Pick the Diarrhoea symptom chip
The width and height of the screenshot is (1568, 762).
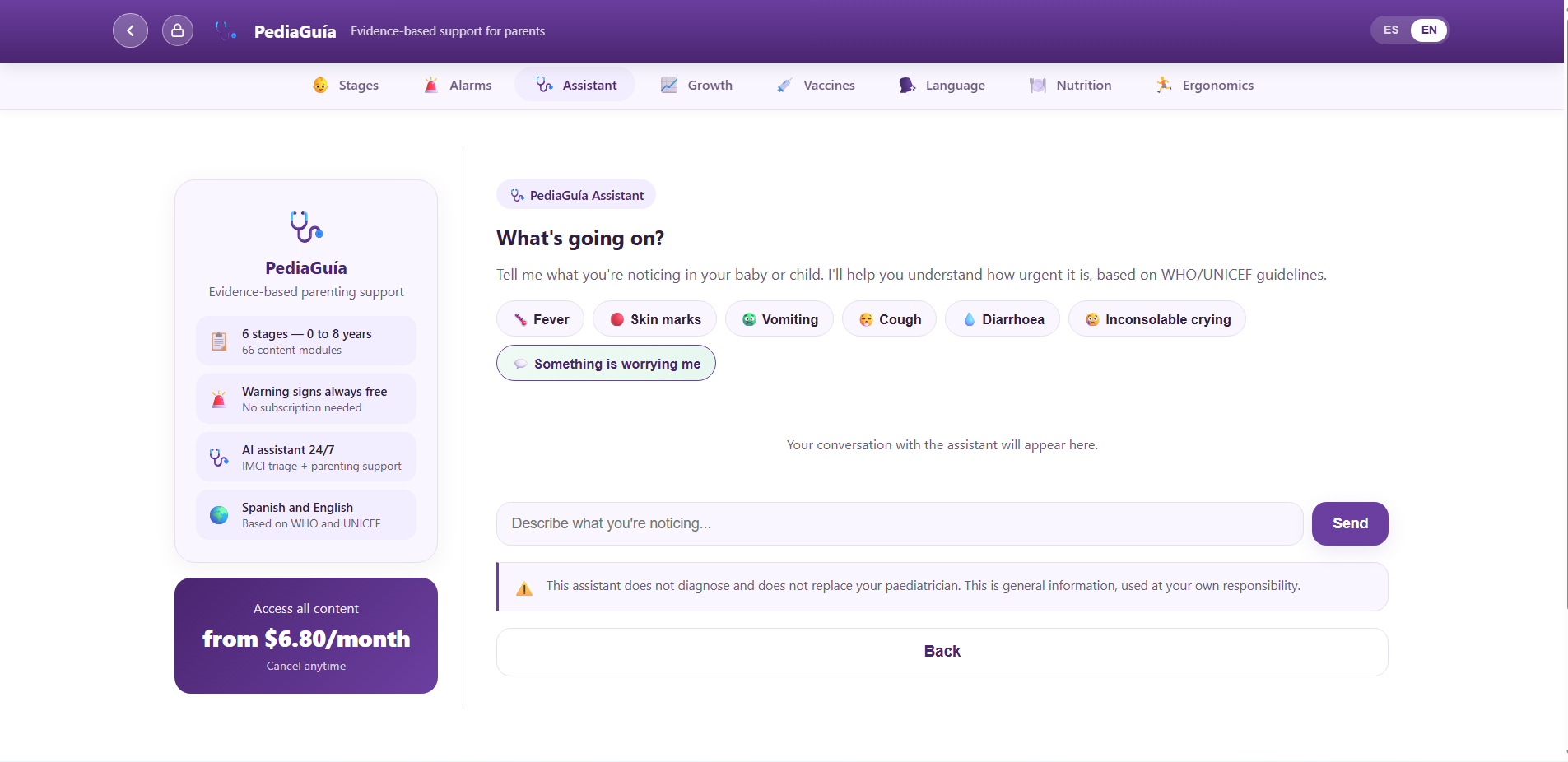pos(1003,319)
